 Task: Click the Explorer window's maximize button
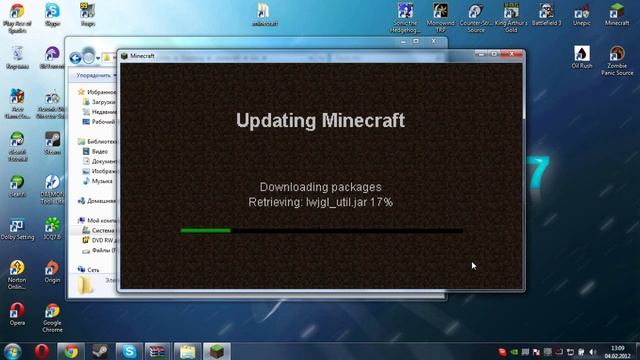[x=416, y=41]
